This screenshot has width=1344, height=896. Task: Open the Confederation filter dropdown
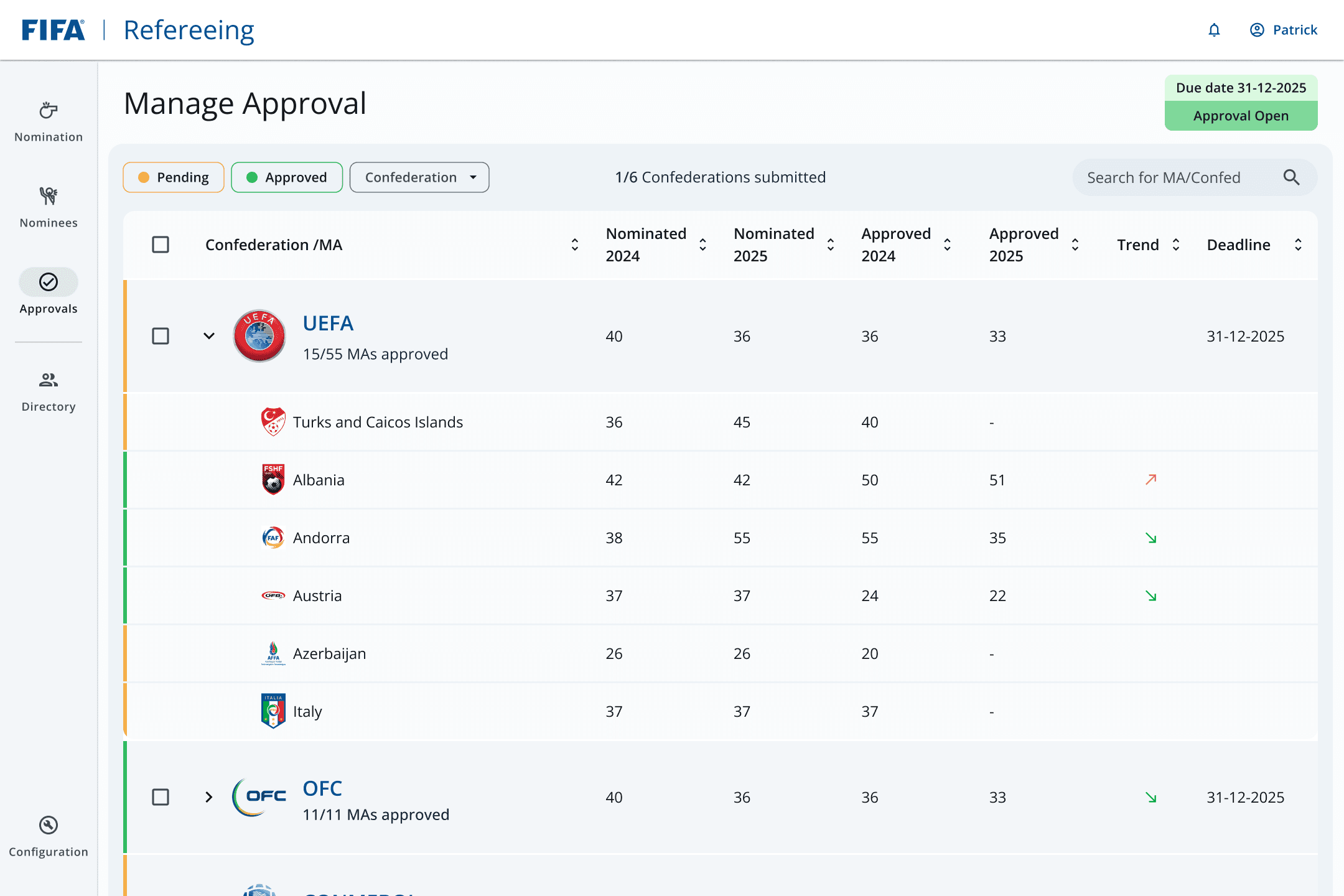coord(419,177)
